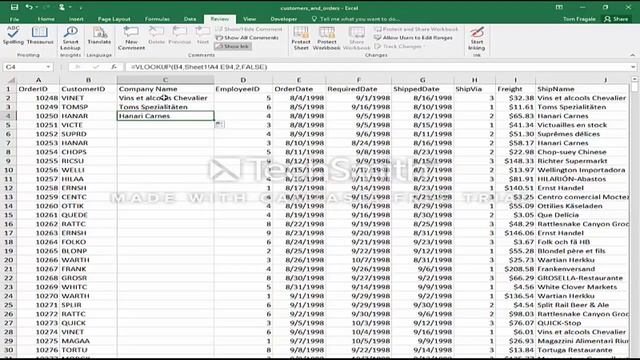Viewport: 640px width, 360px height.
Task: Click Show/Hide Comment
Action: pos(249,29)
